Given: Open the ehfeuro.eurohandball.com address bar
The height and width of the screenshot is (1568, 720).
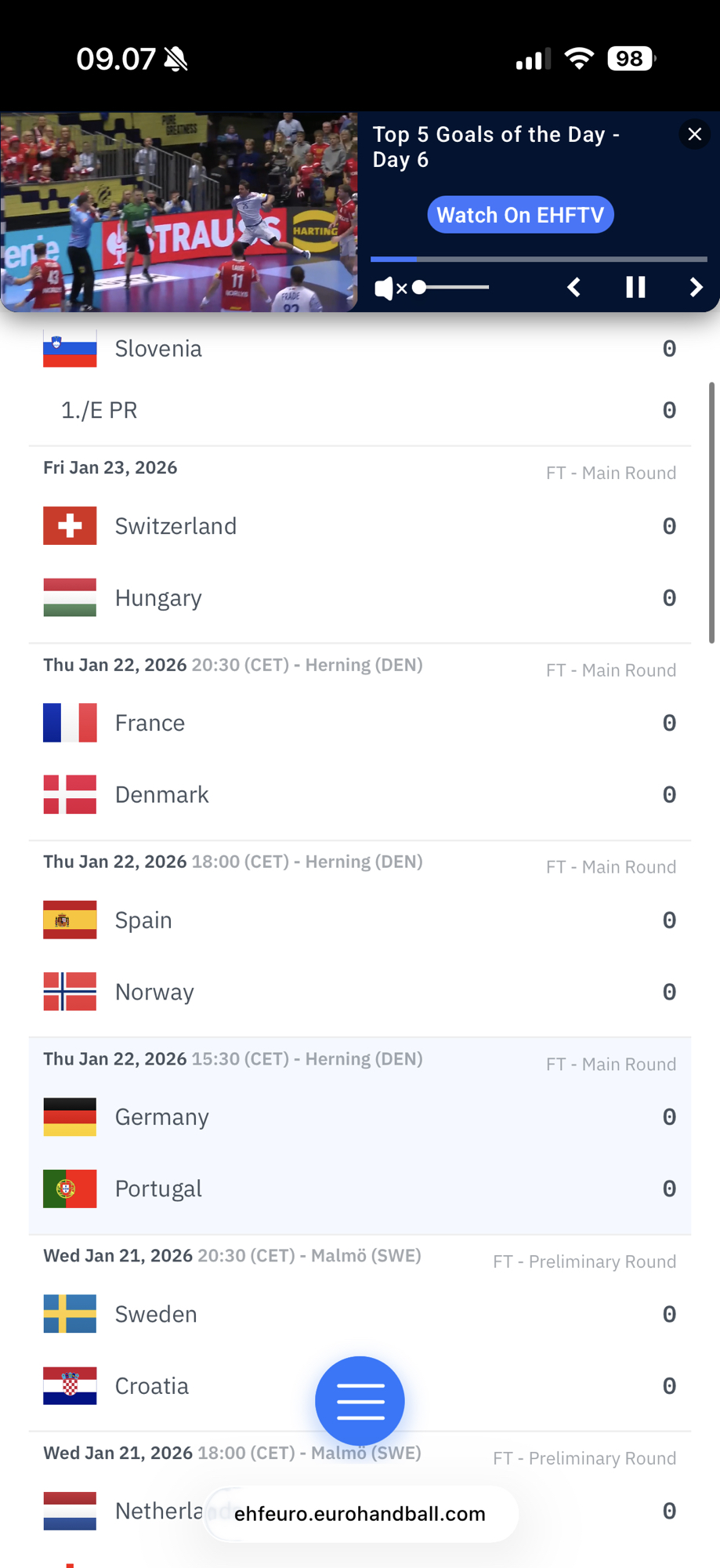Looking at the screenshot, I should point(360,1514).
